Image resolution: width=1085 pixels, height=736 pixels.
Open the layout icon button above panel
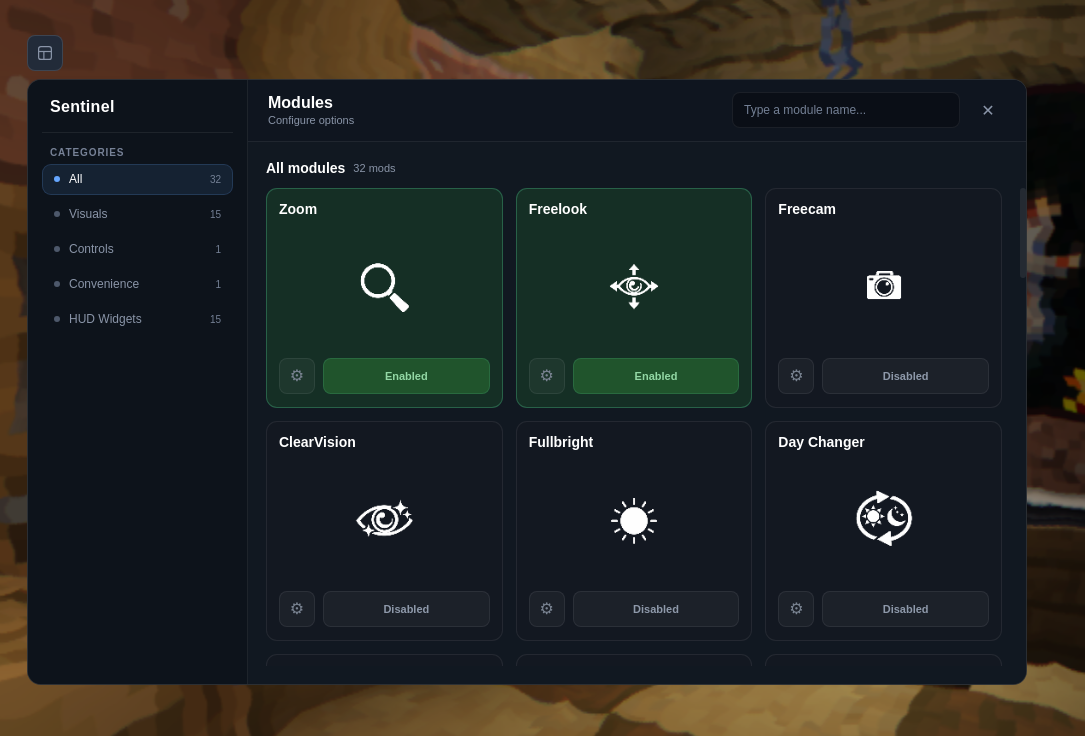(45, 53)
